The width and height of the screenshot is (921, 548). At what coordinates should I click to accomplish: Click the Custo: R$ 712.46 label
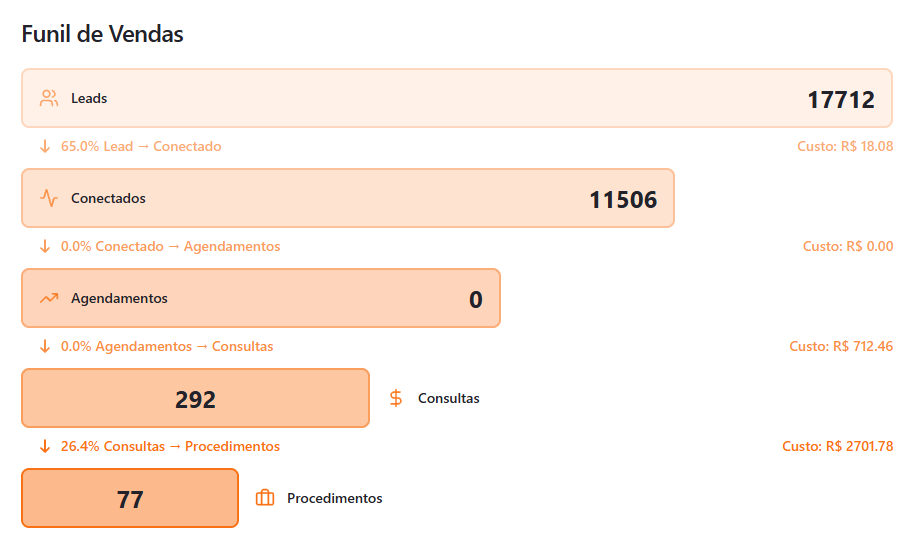[x=841, y=346]
